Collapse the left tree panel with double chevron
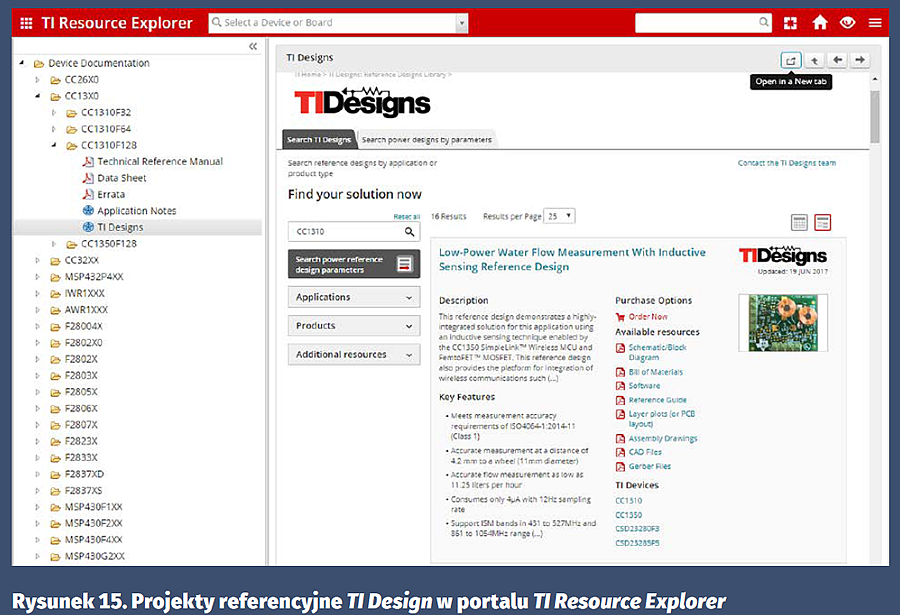Viewport: 900px width, 615px height. click(x=253, y=46)
